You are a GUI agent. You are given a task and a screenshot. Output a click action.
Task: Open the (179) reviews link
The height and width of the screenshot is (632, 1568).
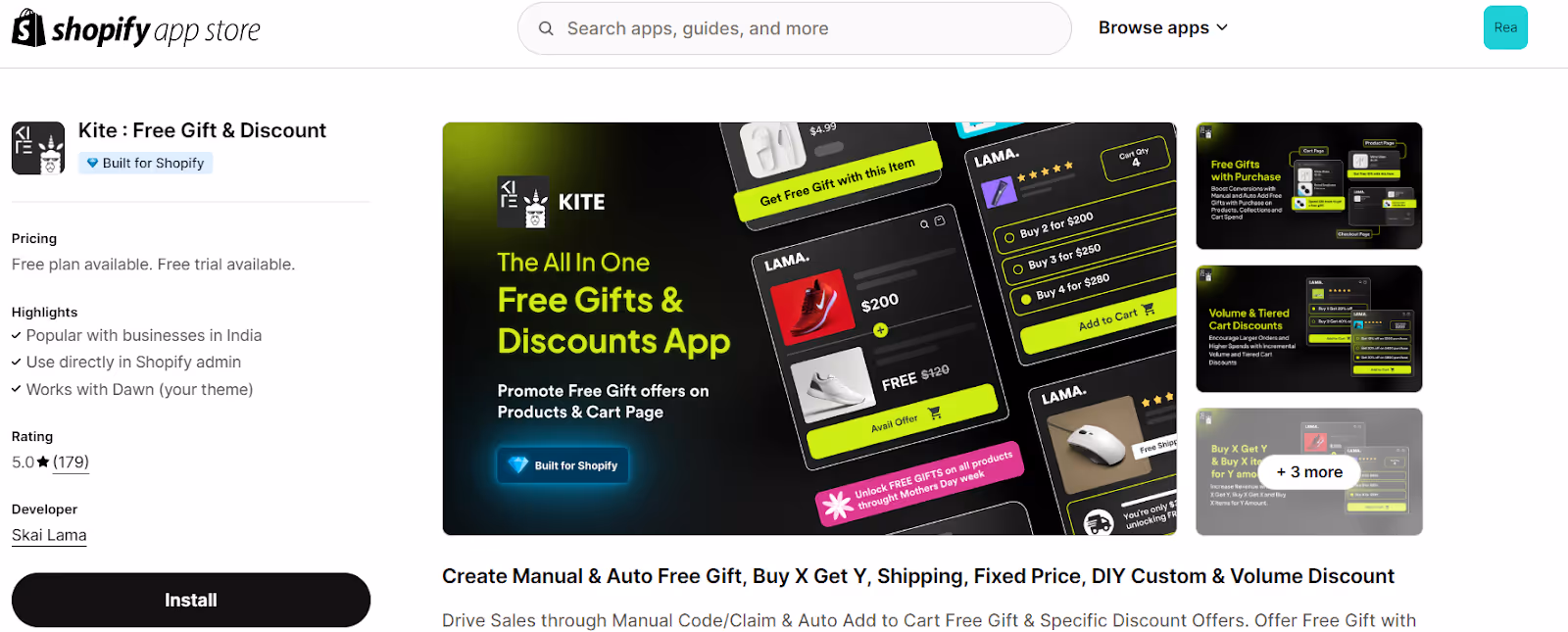tap(71, 462)
